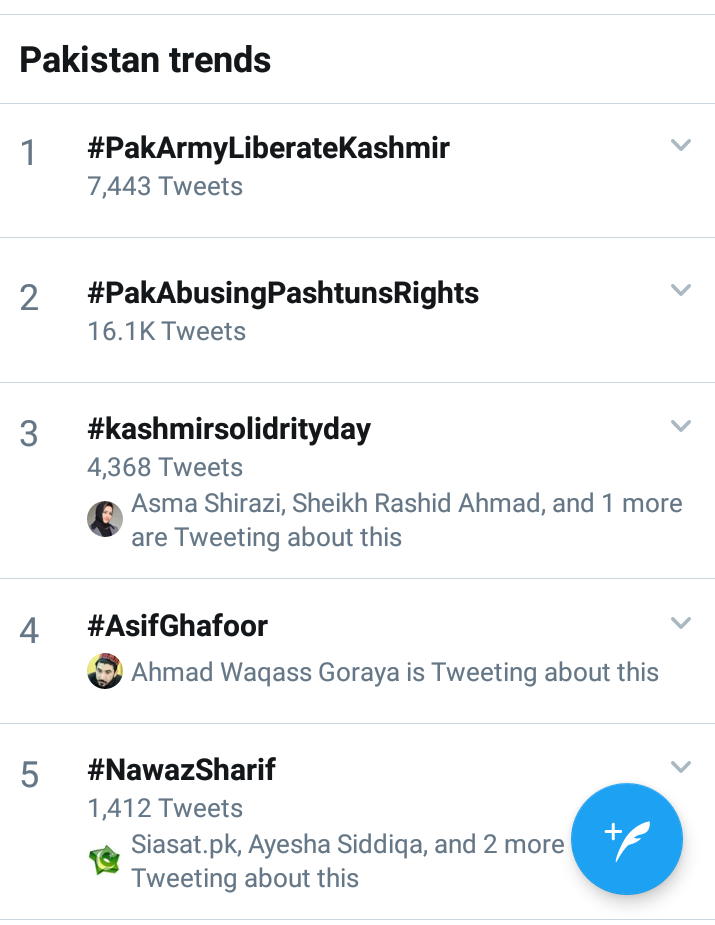
Task: Tap "Ahmad Waqass Goraya is Tweeting about this"
Action: click(395, 672)
